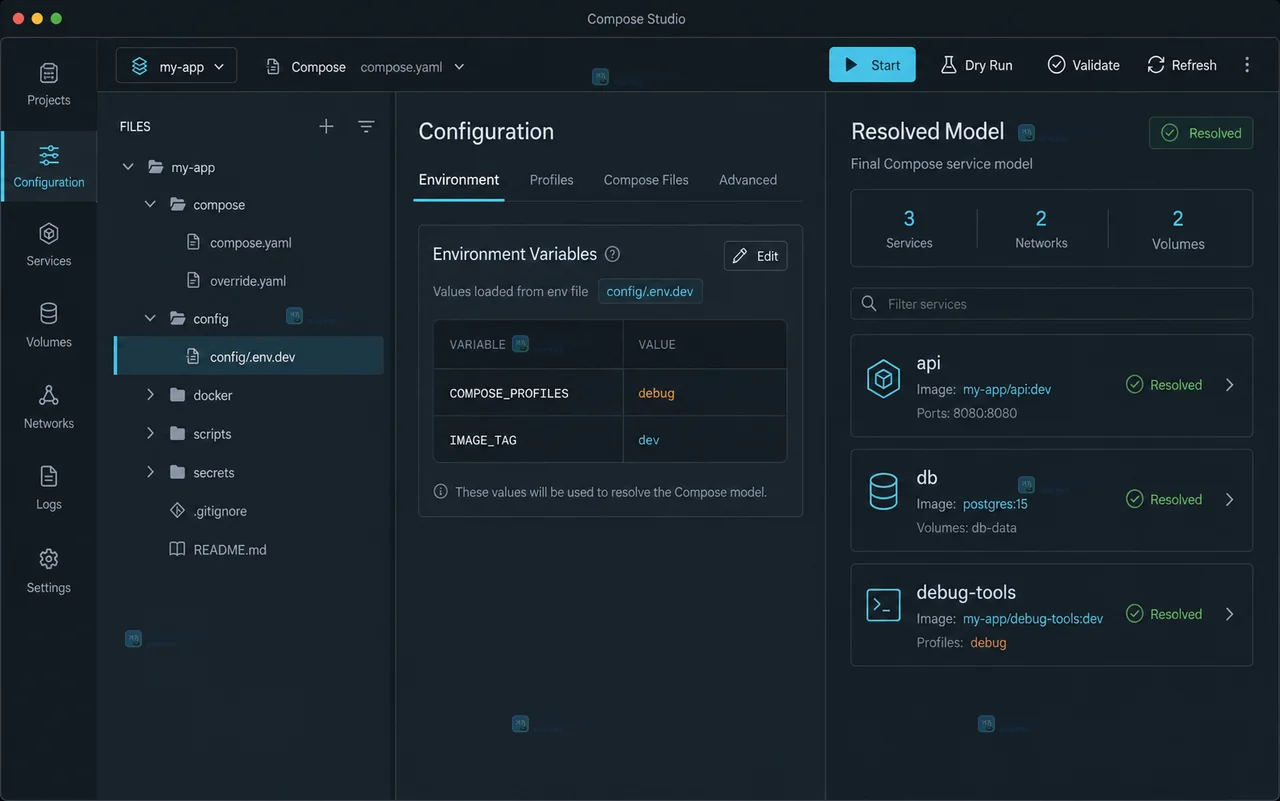This screenshot has height=801, width=1280.
Task: Select config/.env.dev in the file tree
Action: click(x=249, y=356)
